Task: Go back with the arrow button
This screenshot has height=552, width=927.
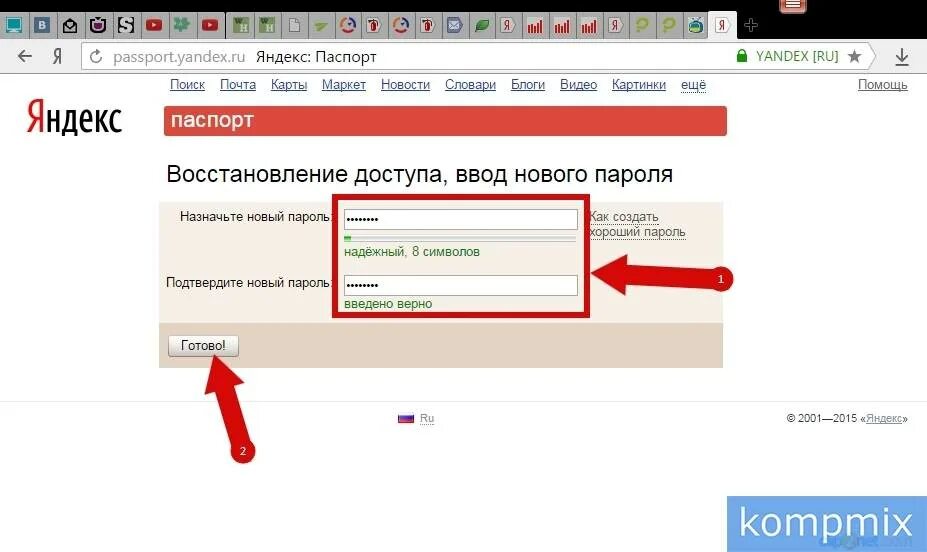Action: click(x=25, y=56)
